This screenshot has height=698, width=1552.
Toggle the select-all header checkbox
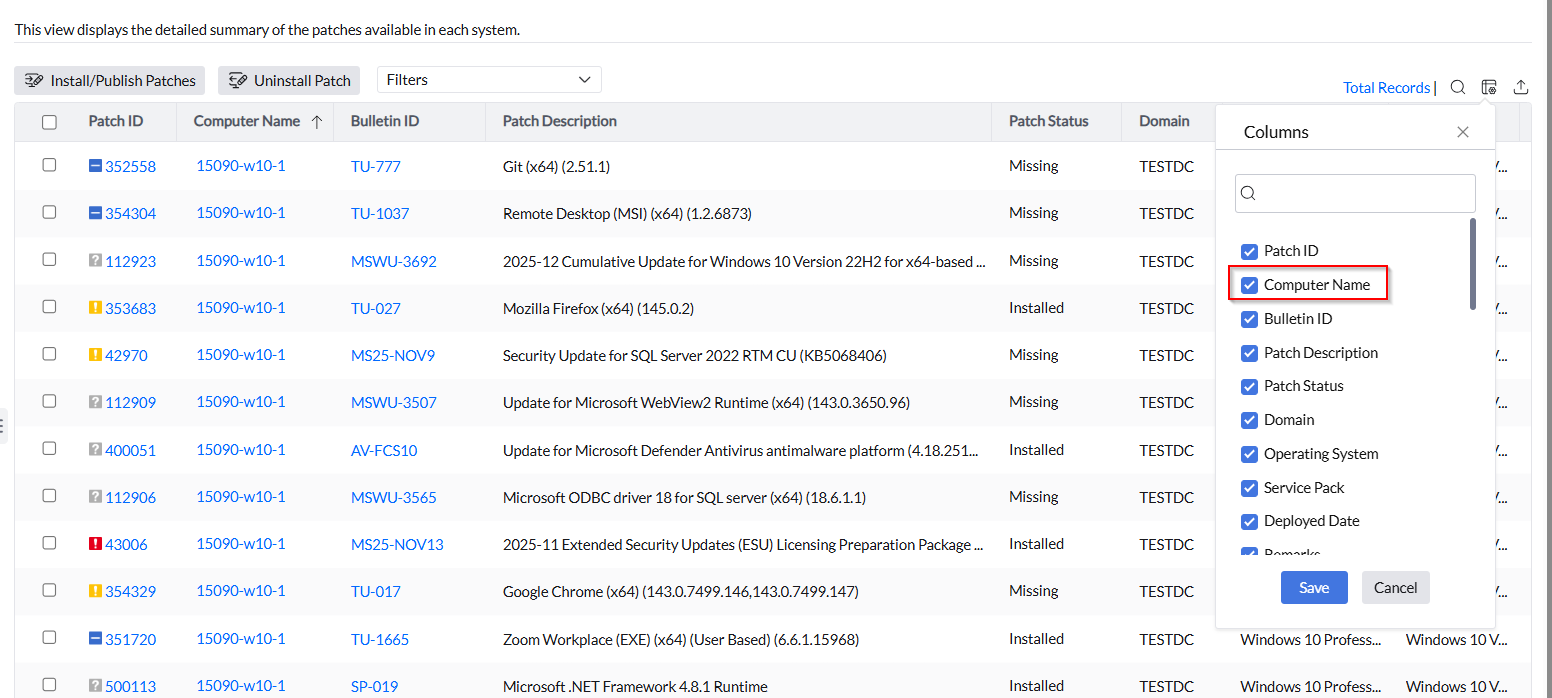click(49, 122)
